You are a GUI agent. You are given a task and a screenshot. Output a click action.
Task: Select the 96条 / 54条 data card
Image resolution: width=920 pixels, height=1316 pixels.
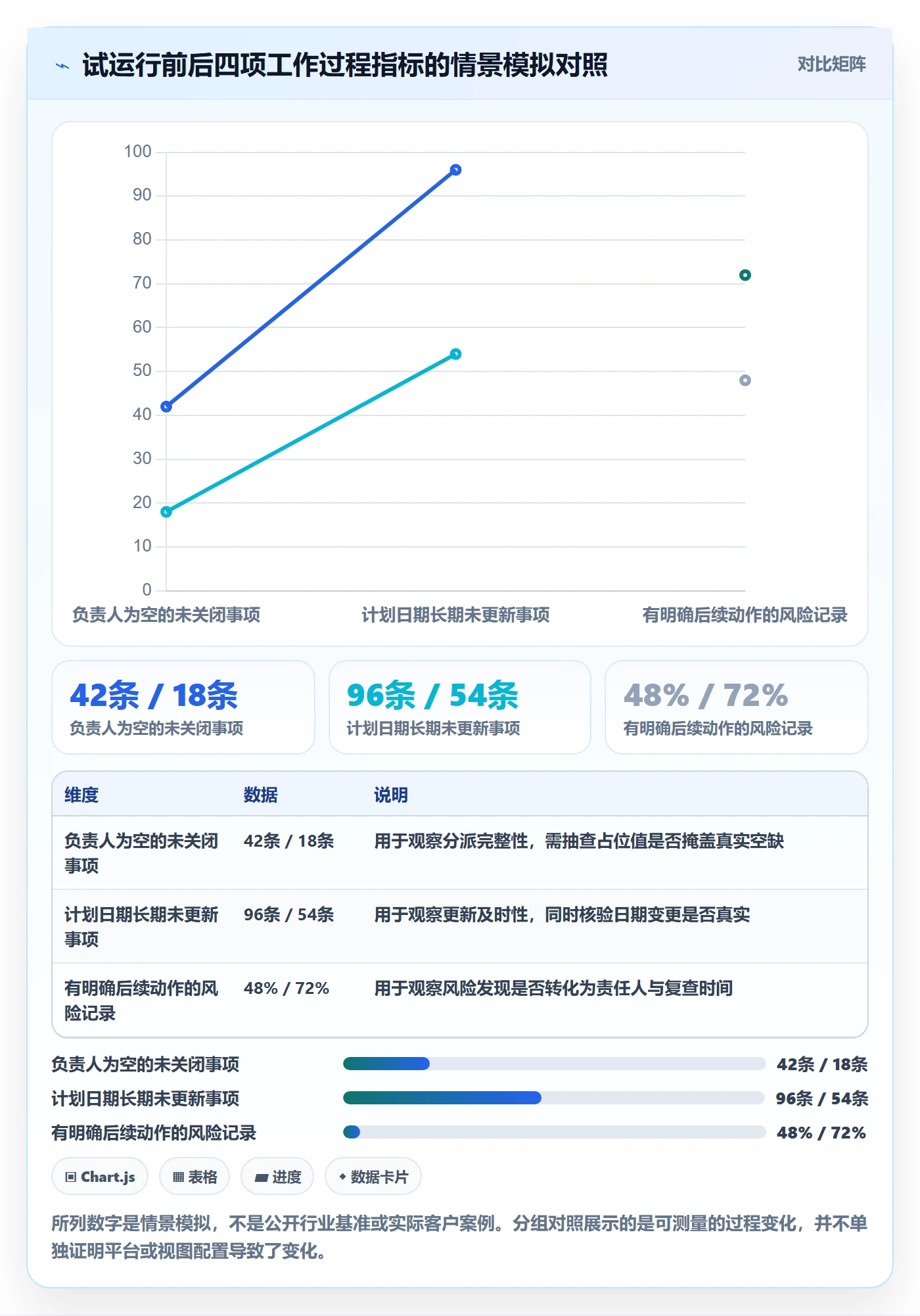(460, 707)
